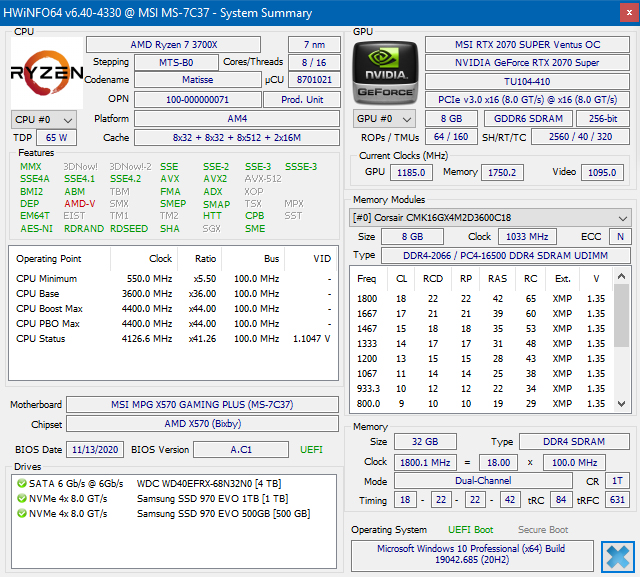Select the 933.3 frequency timing row

coord(482,388)
